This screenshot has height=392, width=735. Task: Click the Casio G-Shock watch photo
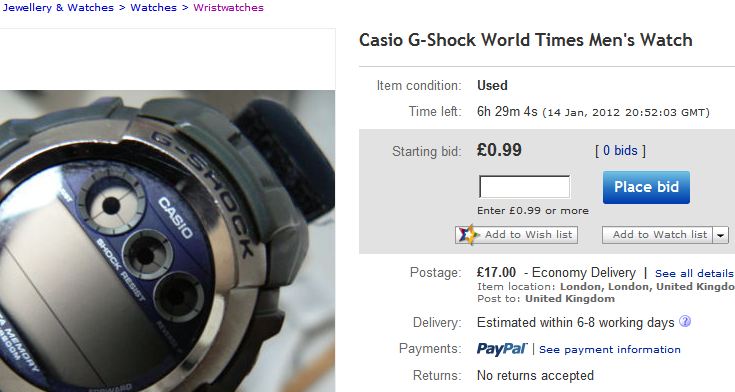(167, 241)
